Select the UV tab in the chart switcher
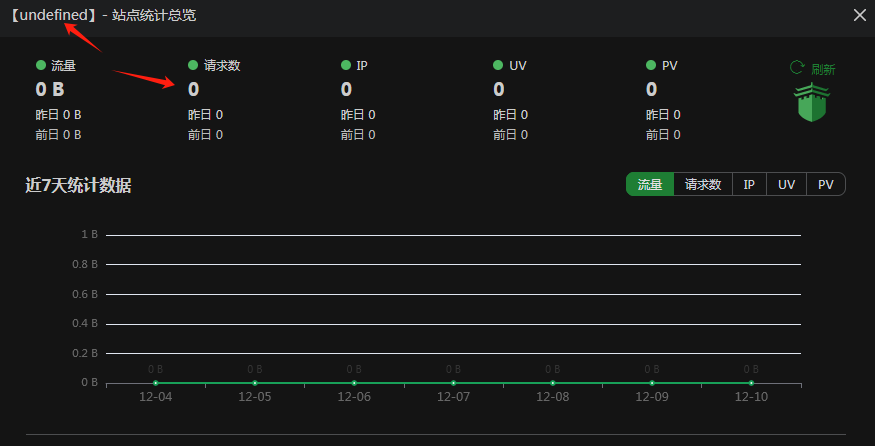The height and width of the screenshot is (446, 875). (x=786, y=184)
